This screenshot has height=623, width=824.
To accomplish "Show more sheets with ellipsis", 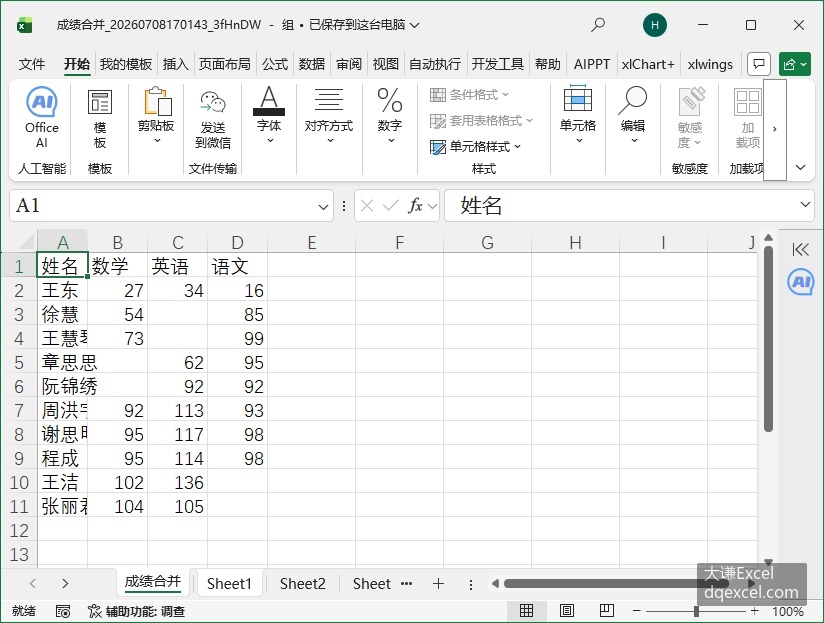I will pos(406,583).
